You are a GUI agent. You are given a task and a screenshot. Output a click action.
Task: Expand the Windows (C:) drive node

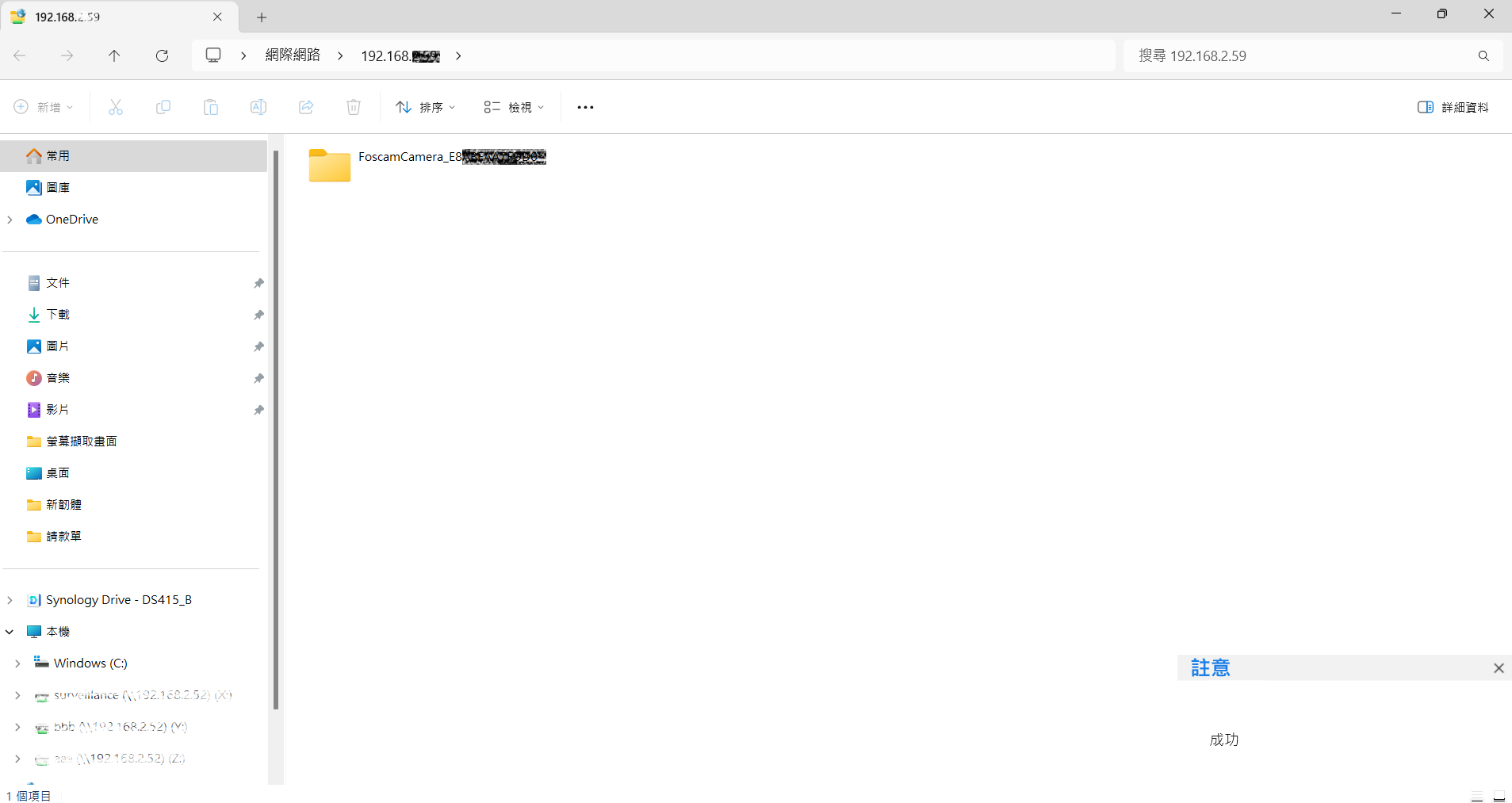tap(17, 663)
